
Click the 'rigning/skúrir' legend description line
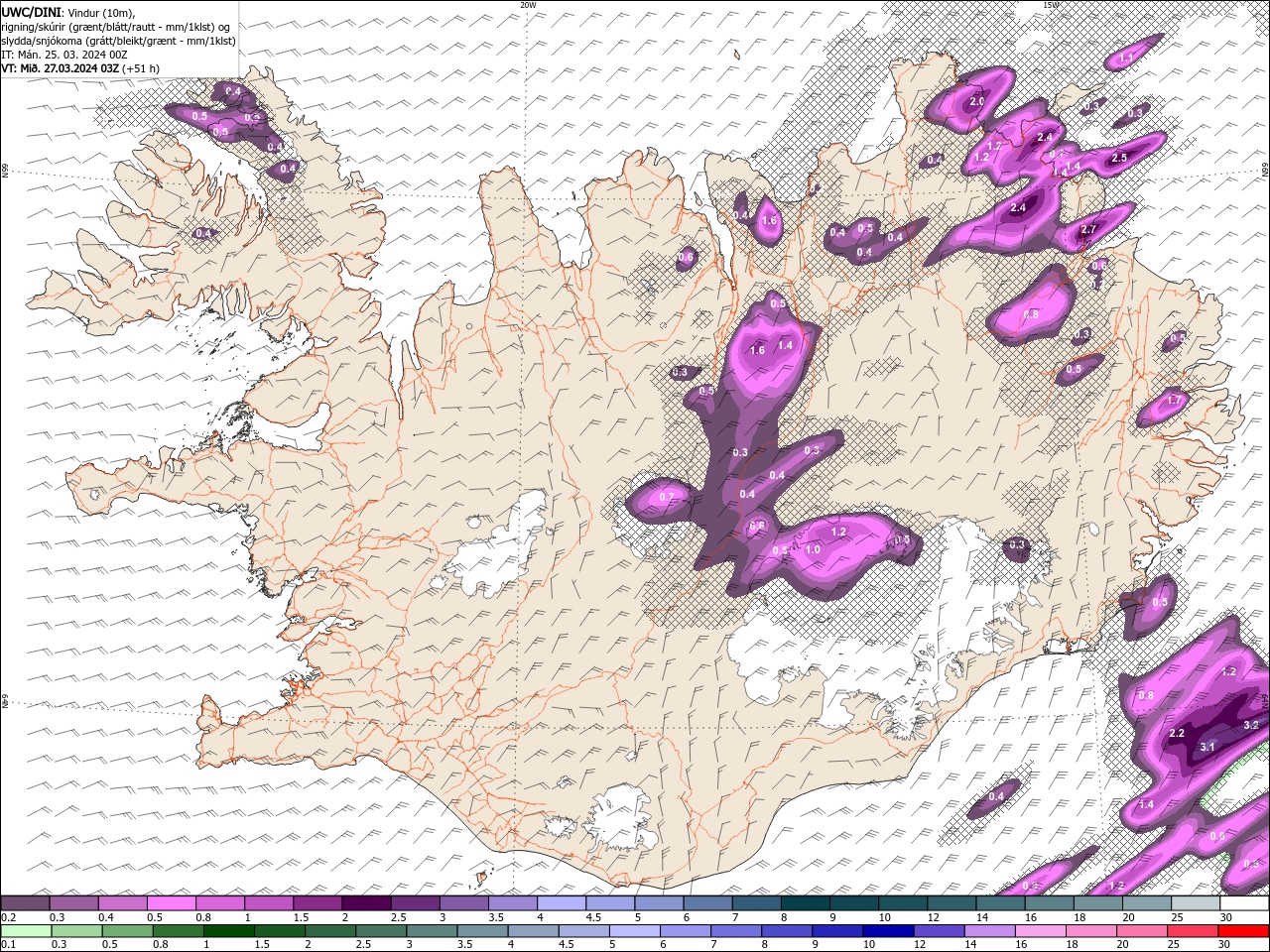pyautogui.click(x=116, y=27)
